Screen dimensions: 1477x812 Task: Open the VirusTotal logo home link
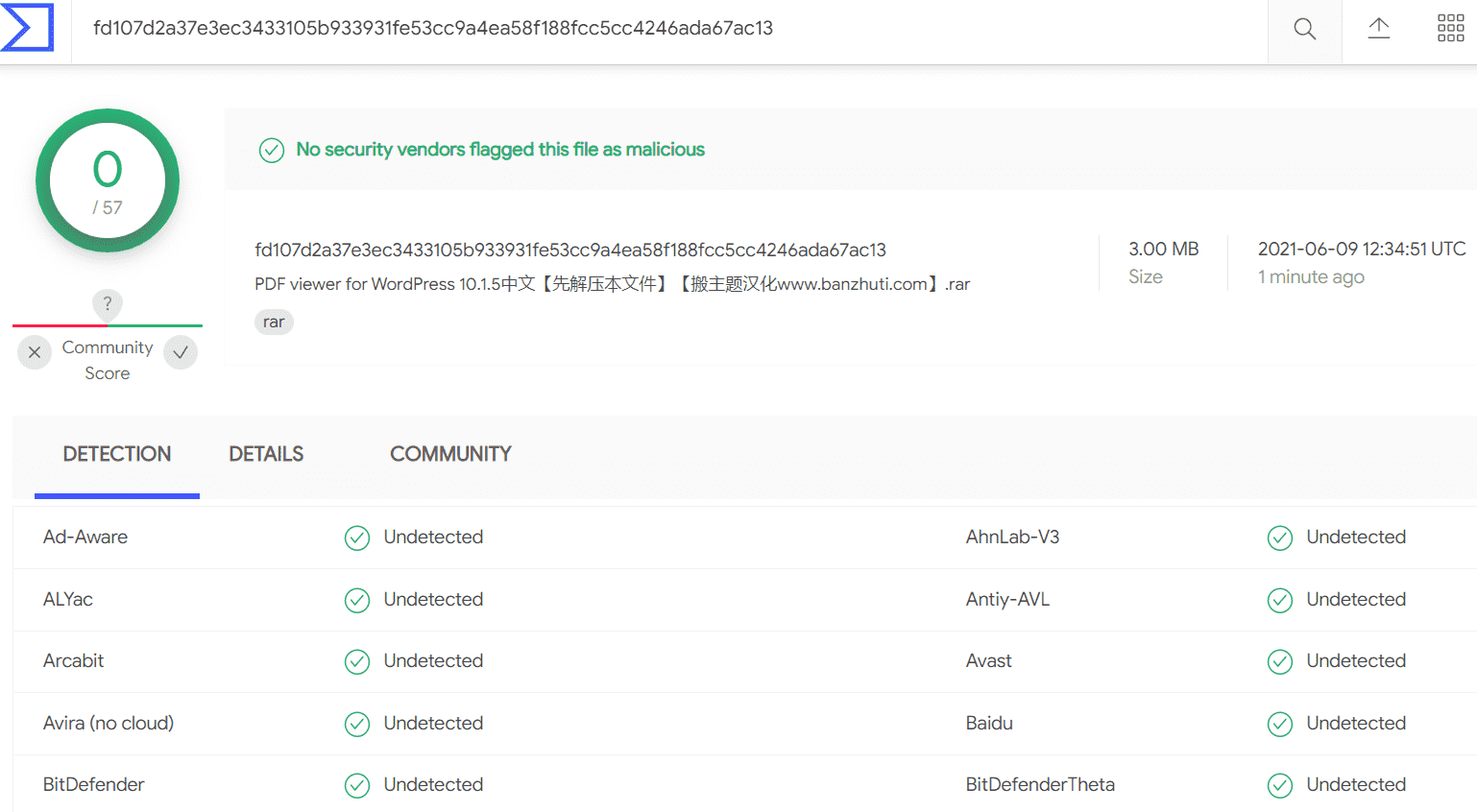tap(27, 27)
